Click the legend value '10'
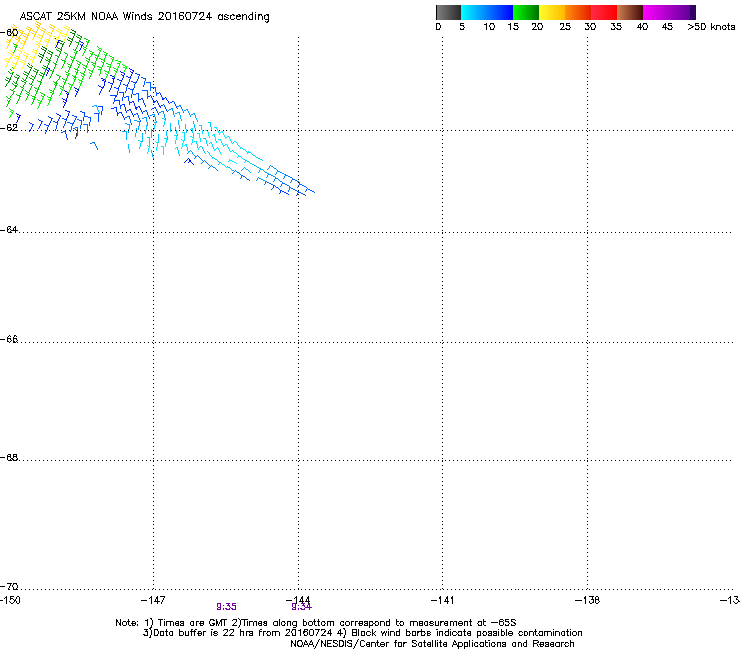740x650 pixels. [489, 27]
